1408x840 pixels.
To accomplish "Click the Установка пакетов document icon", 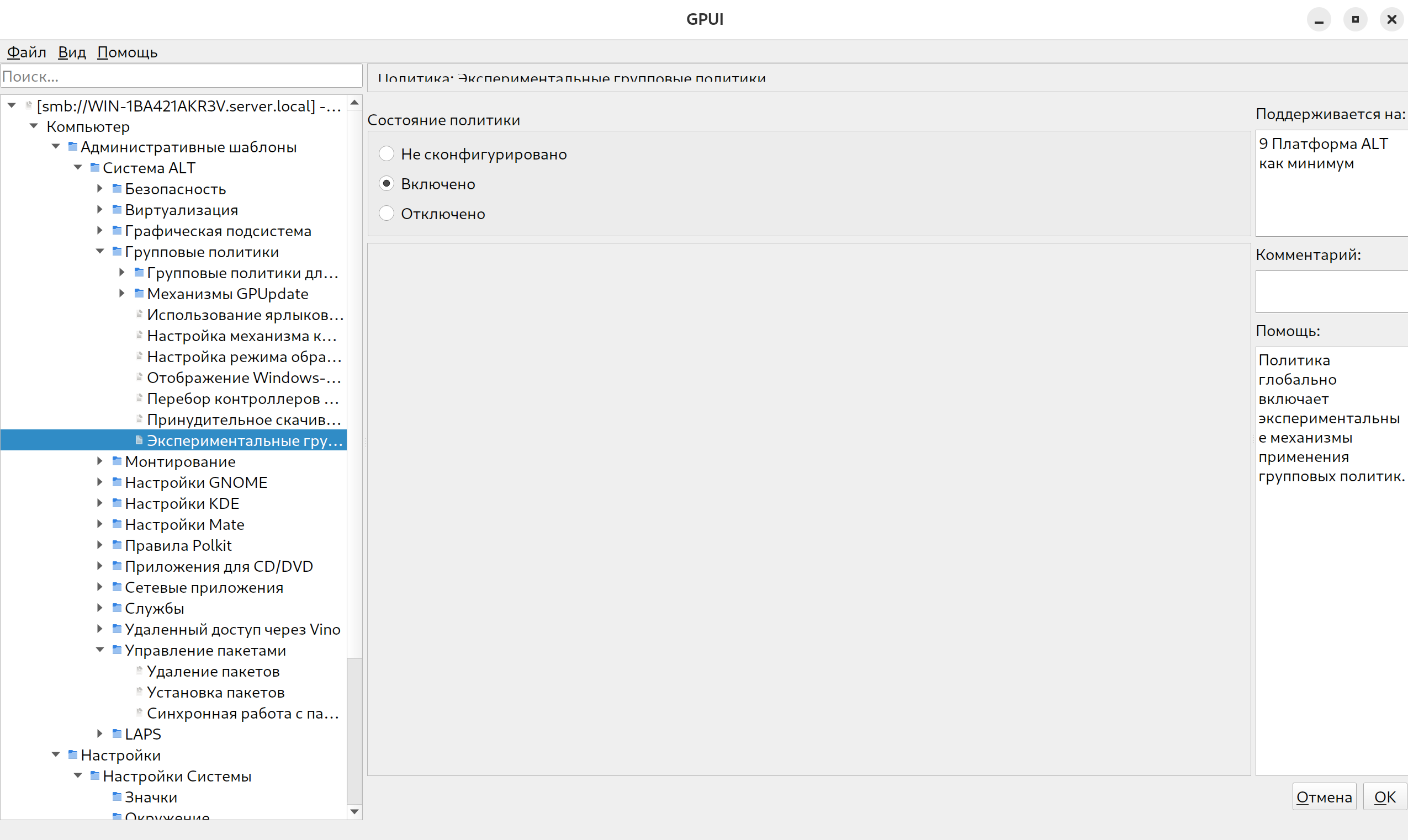I will [x=139, y=692].
